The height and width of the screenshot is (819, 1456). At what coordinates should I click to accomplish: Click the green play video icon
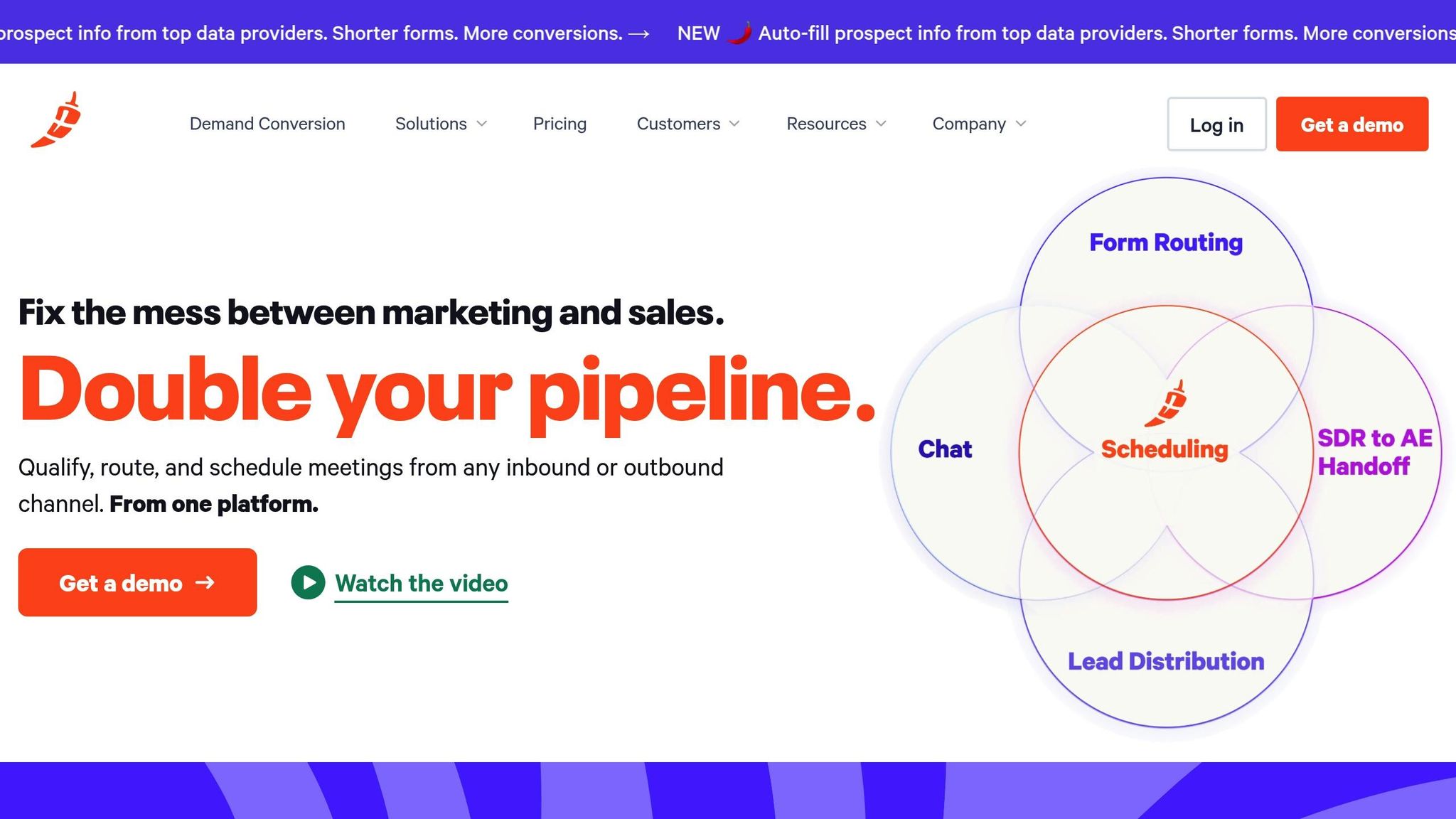(x=308, y=583)
